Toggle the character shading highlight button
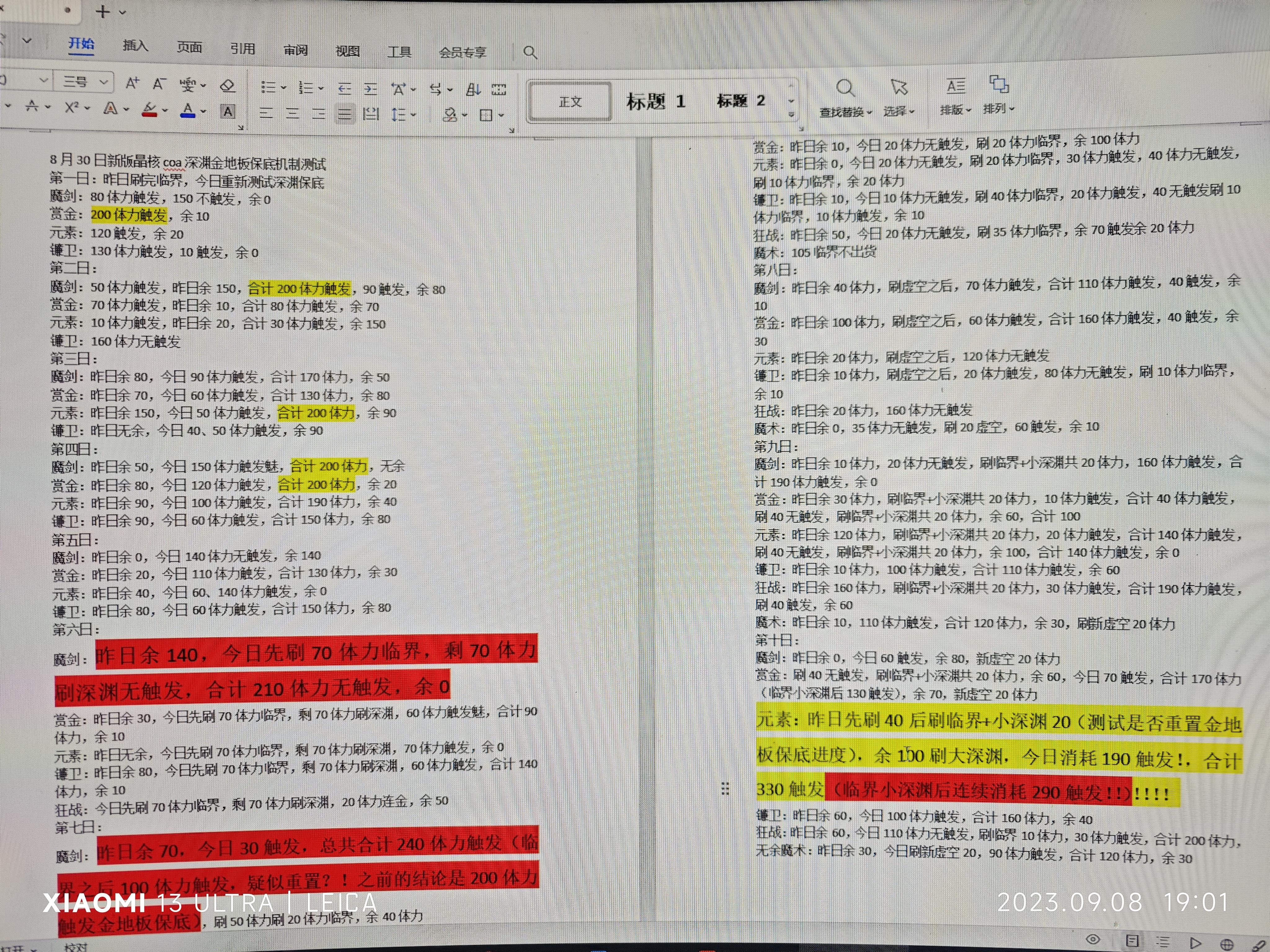Image resolution: width=1270 pixels, height=952 pixels. [228, 112]
